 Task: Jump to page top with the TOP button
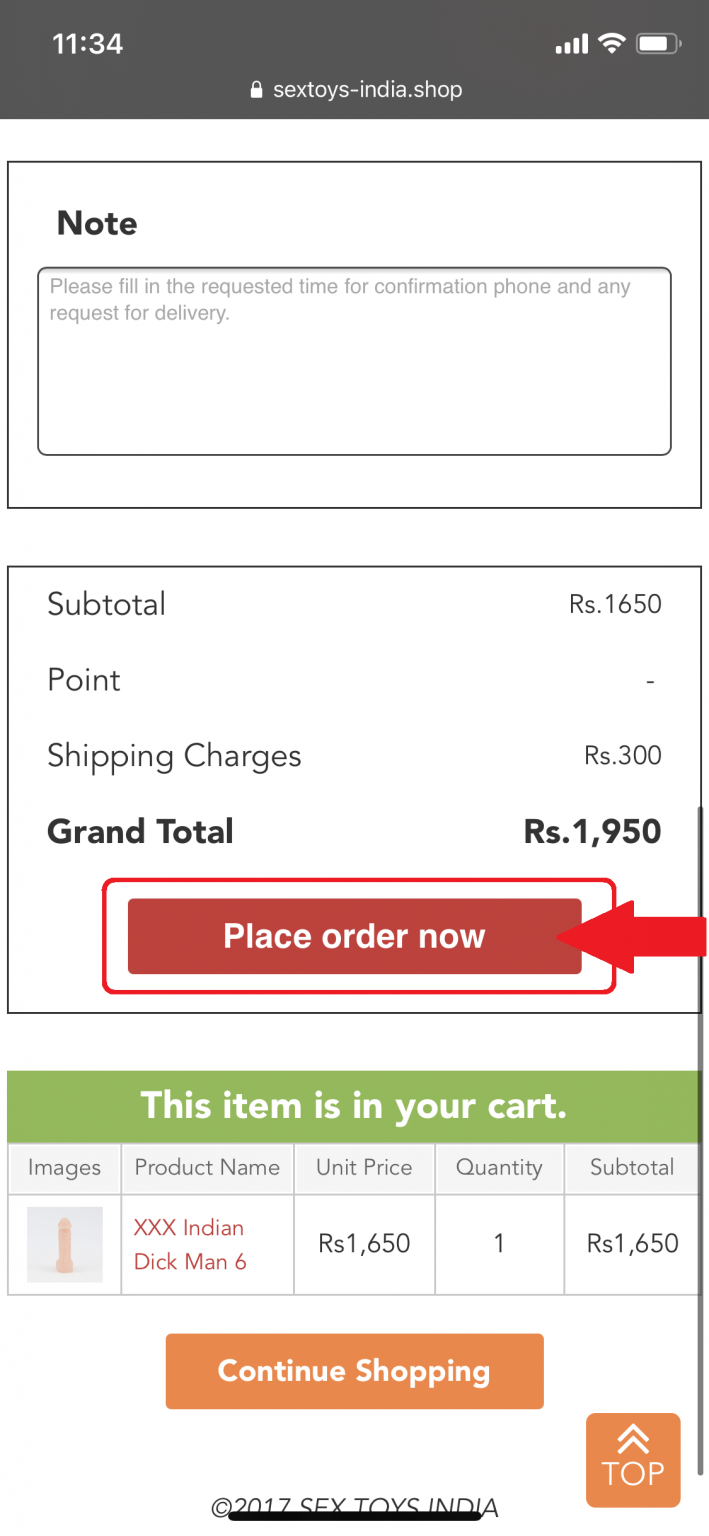point(633,1460)
